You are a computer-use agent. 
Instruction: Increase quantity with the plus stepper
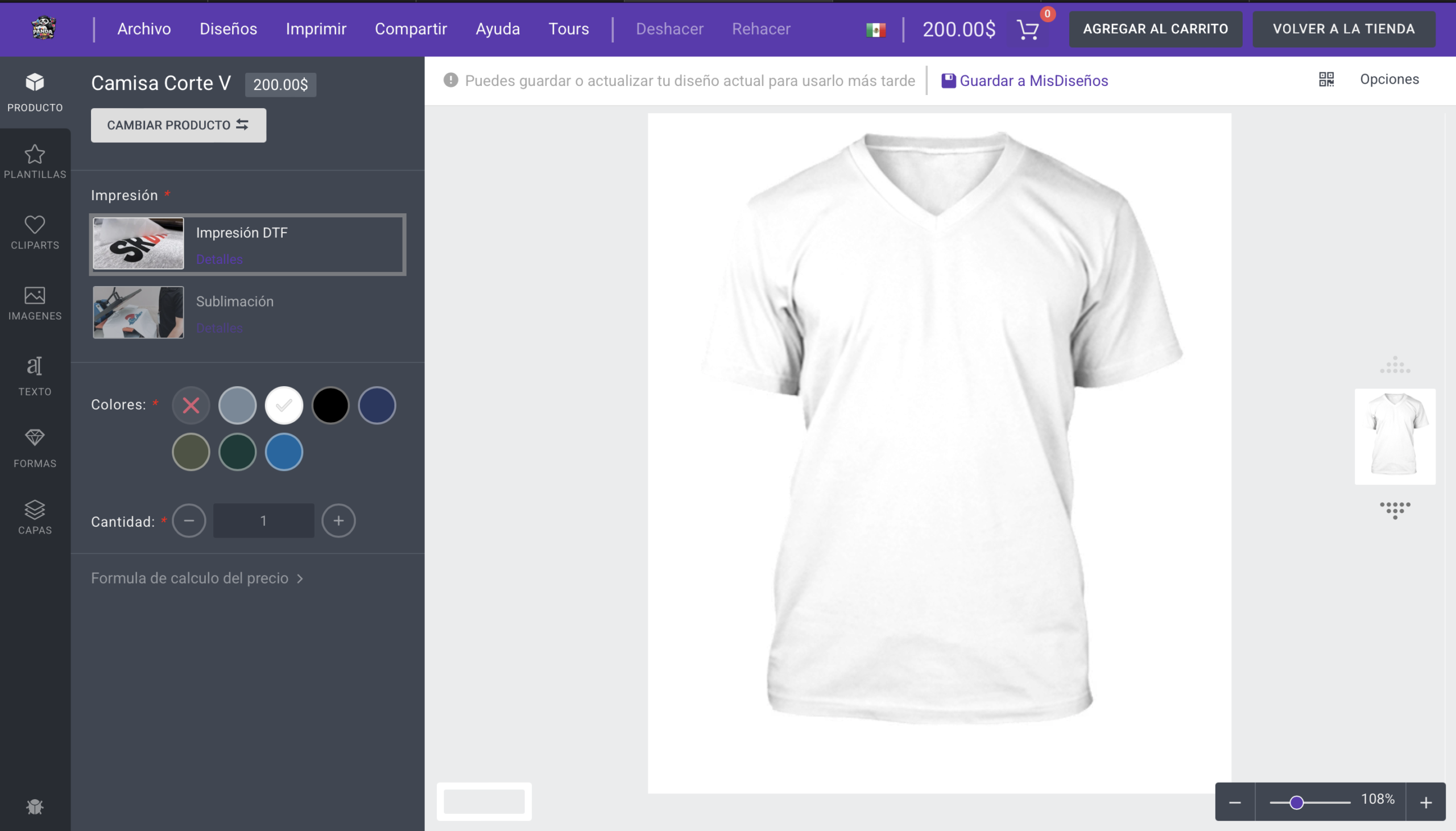pos(338,520)
